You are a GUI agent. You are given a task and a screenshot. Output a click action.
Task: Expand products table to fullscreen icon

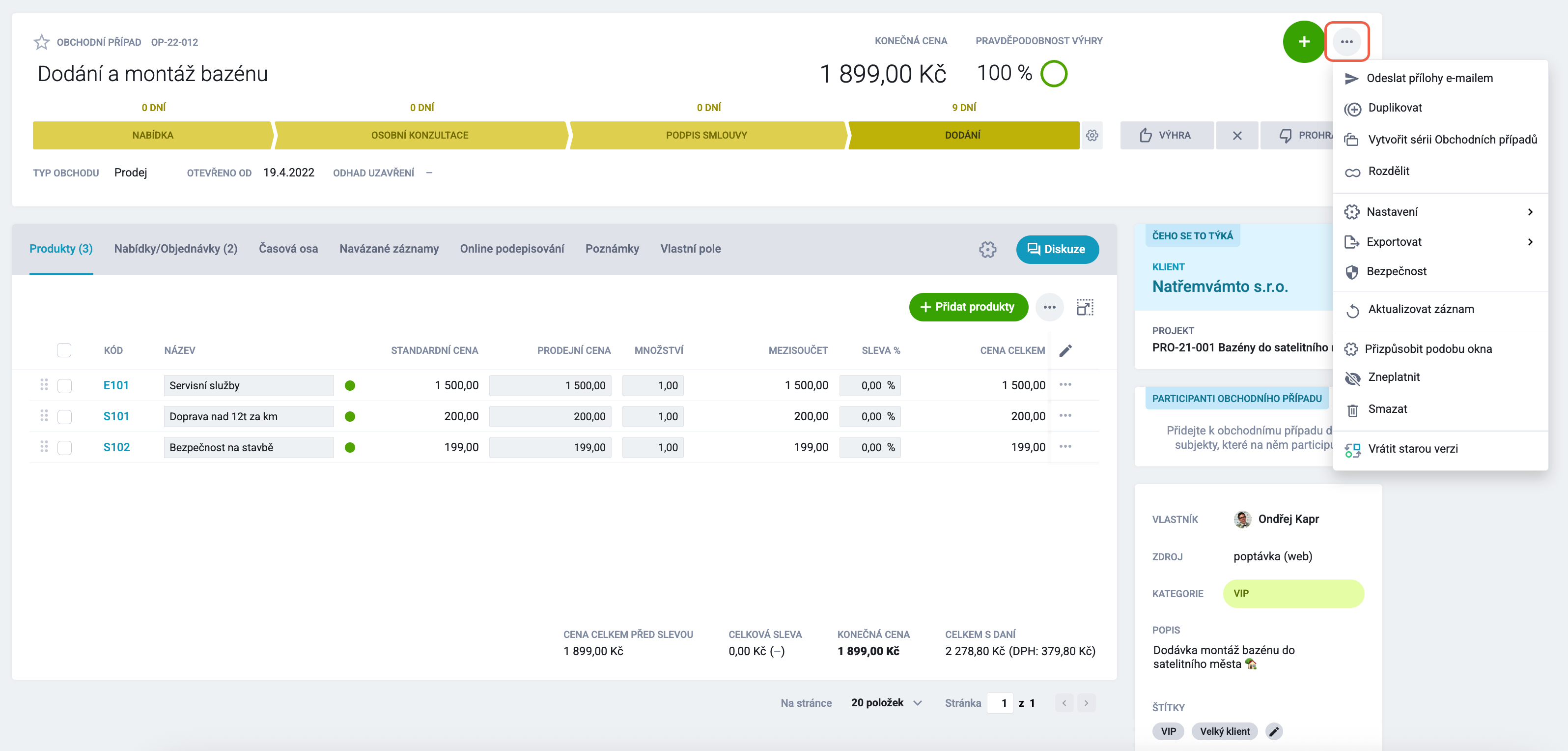click(x=1085, y=307)
